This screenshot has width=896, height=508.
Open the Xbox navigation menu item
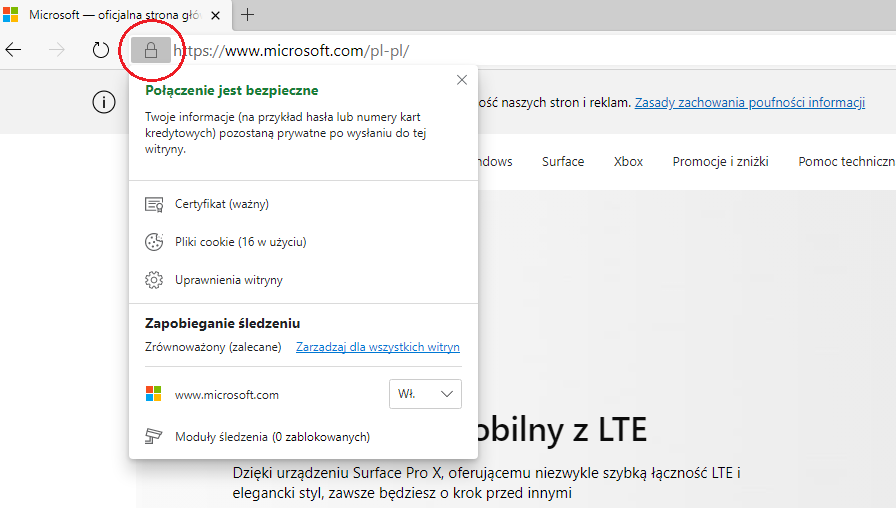pyautogui.click(x=628, y=161)
